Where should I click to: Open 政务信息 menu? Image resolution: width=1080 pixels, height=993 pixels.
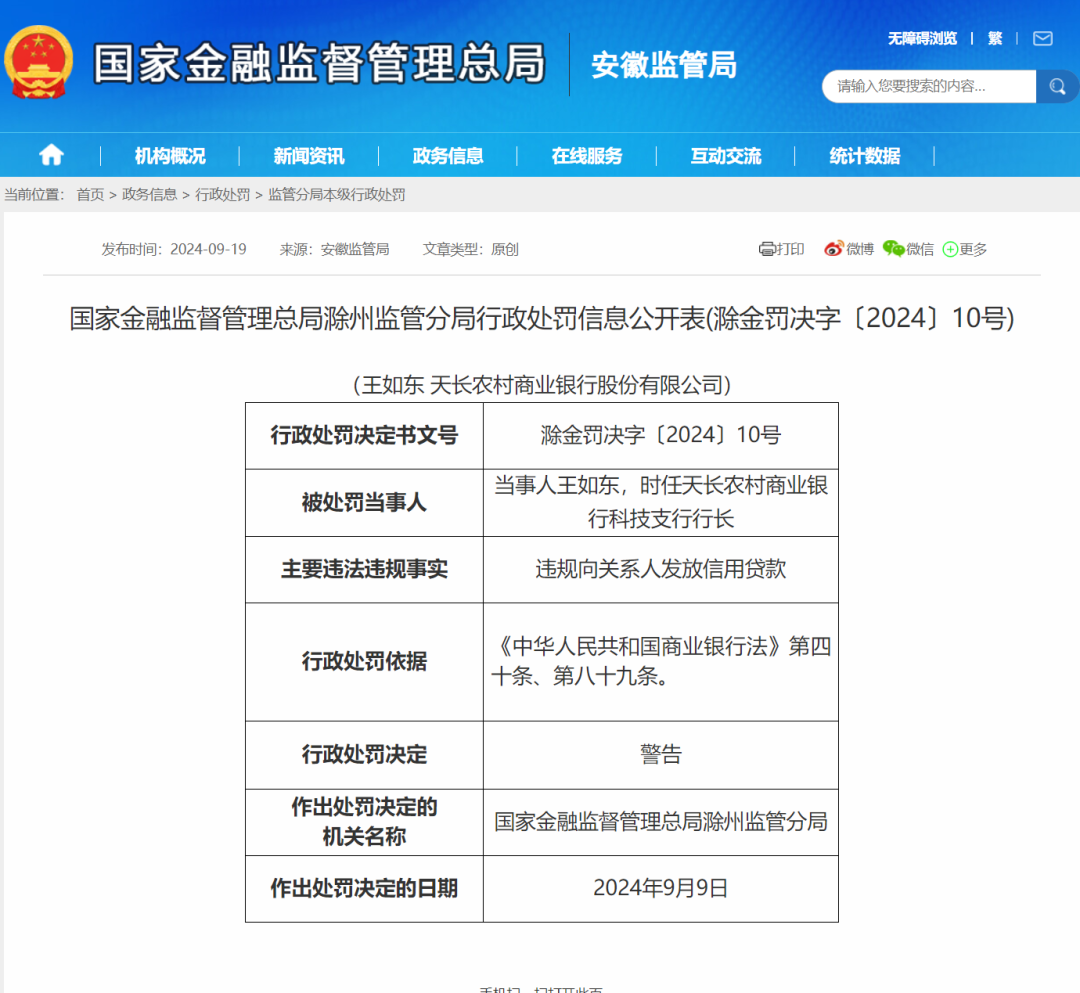448,156
